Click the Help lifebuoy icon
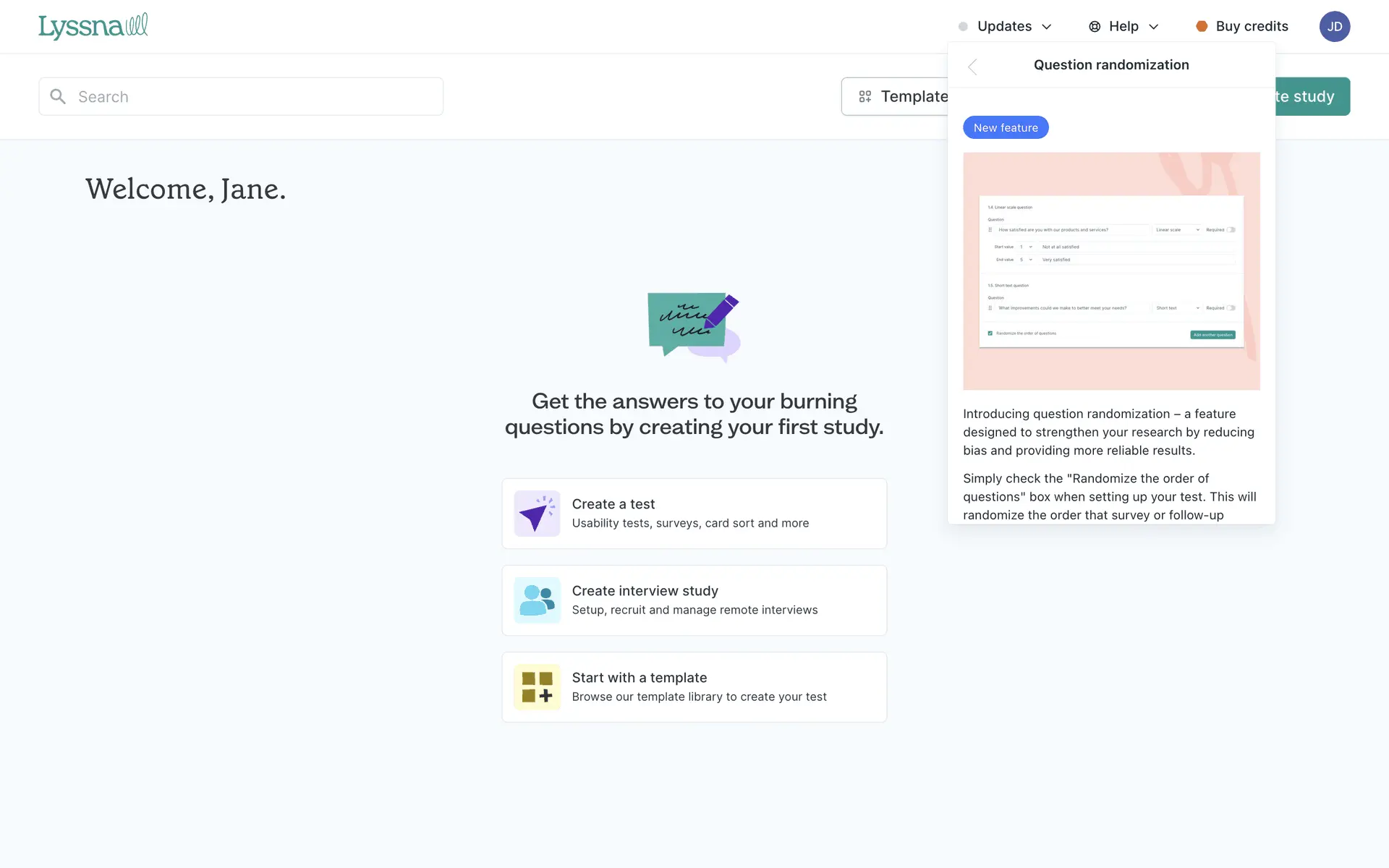This screenshot has width=1389, height=868. [1095, 26]
